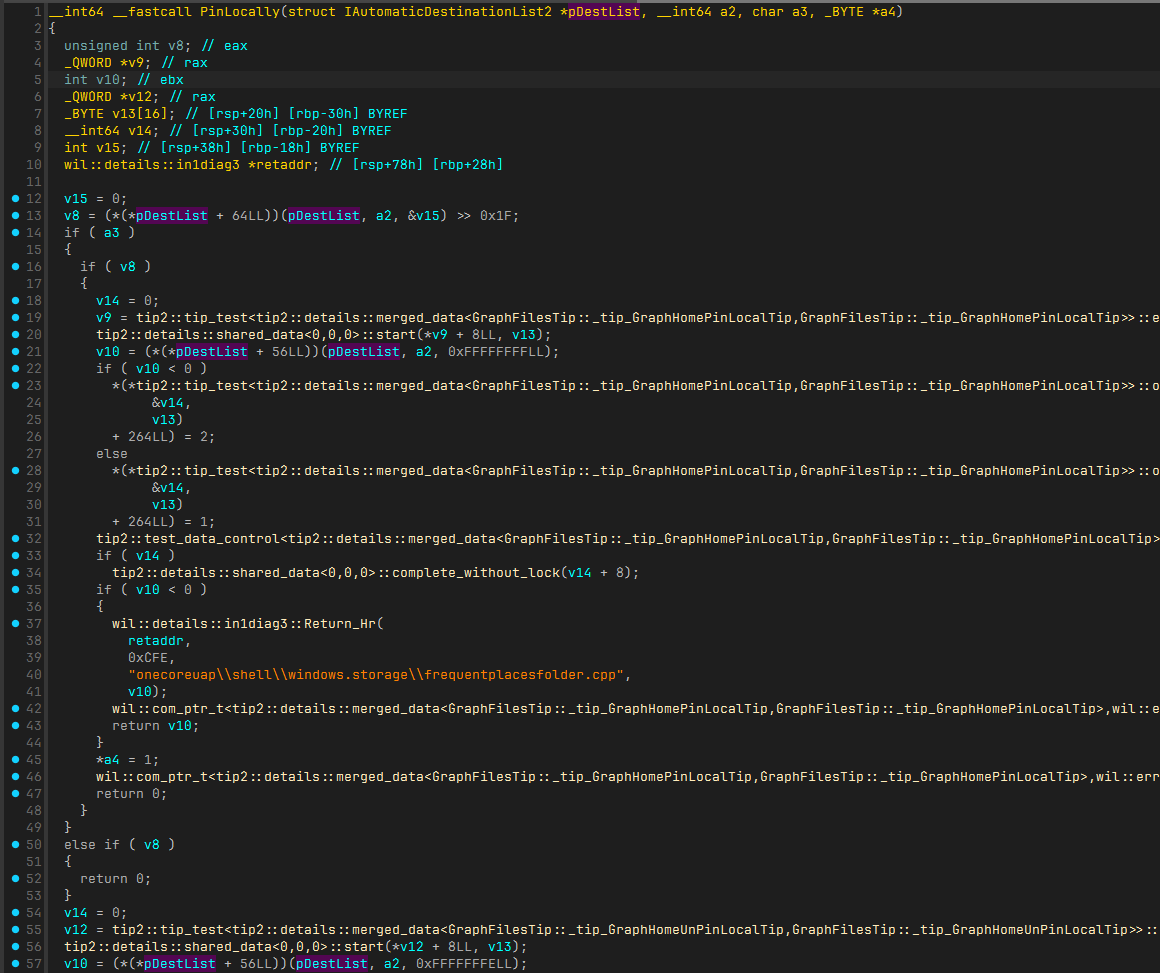Click breakpoint marker beside line 43
The image size is (1160, 973).
[15, 726]
